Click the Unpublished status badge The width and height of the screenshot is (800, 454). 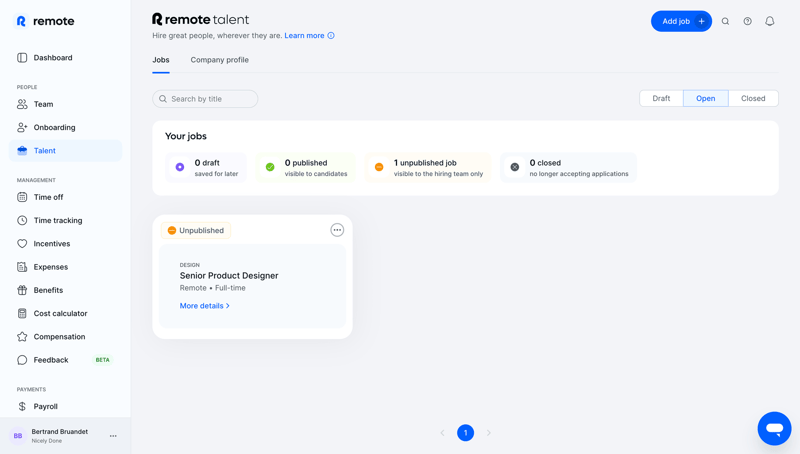(196, 231)
